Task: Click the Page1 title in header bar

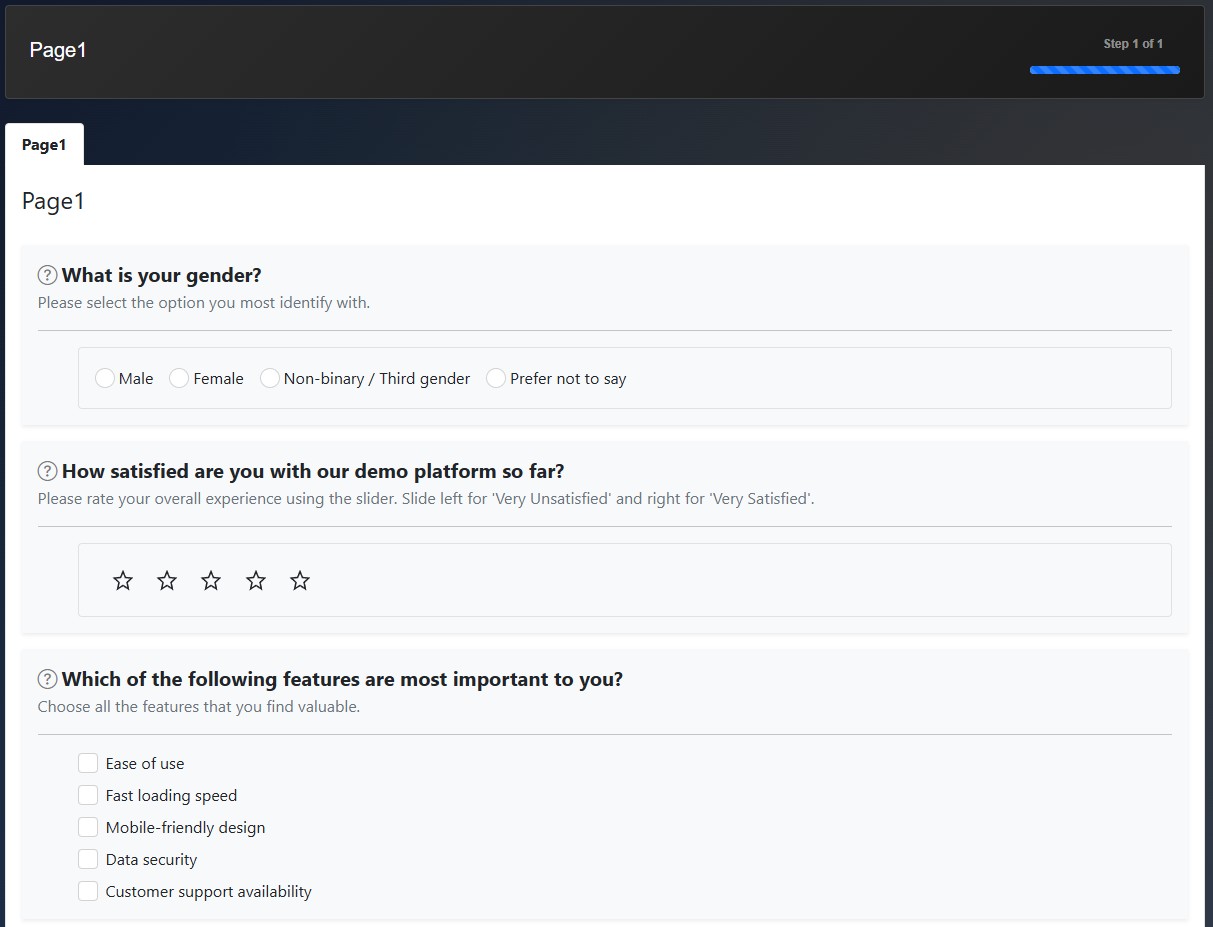Action: click(x=58, y=50)
